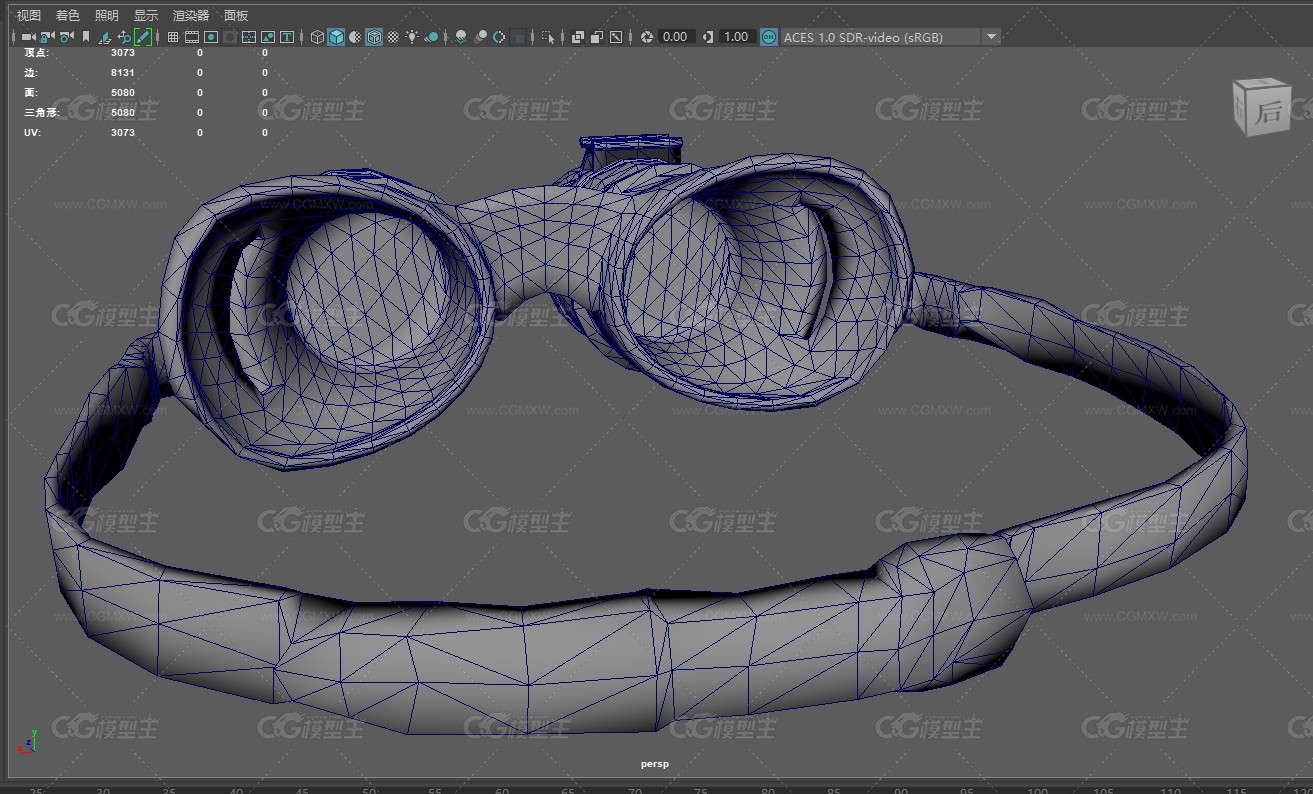Click the view cube 后 face
Screen dimensions: 1313x794
tap(1269, 112)
